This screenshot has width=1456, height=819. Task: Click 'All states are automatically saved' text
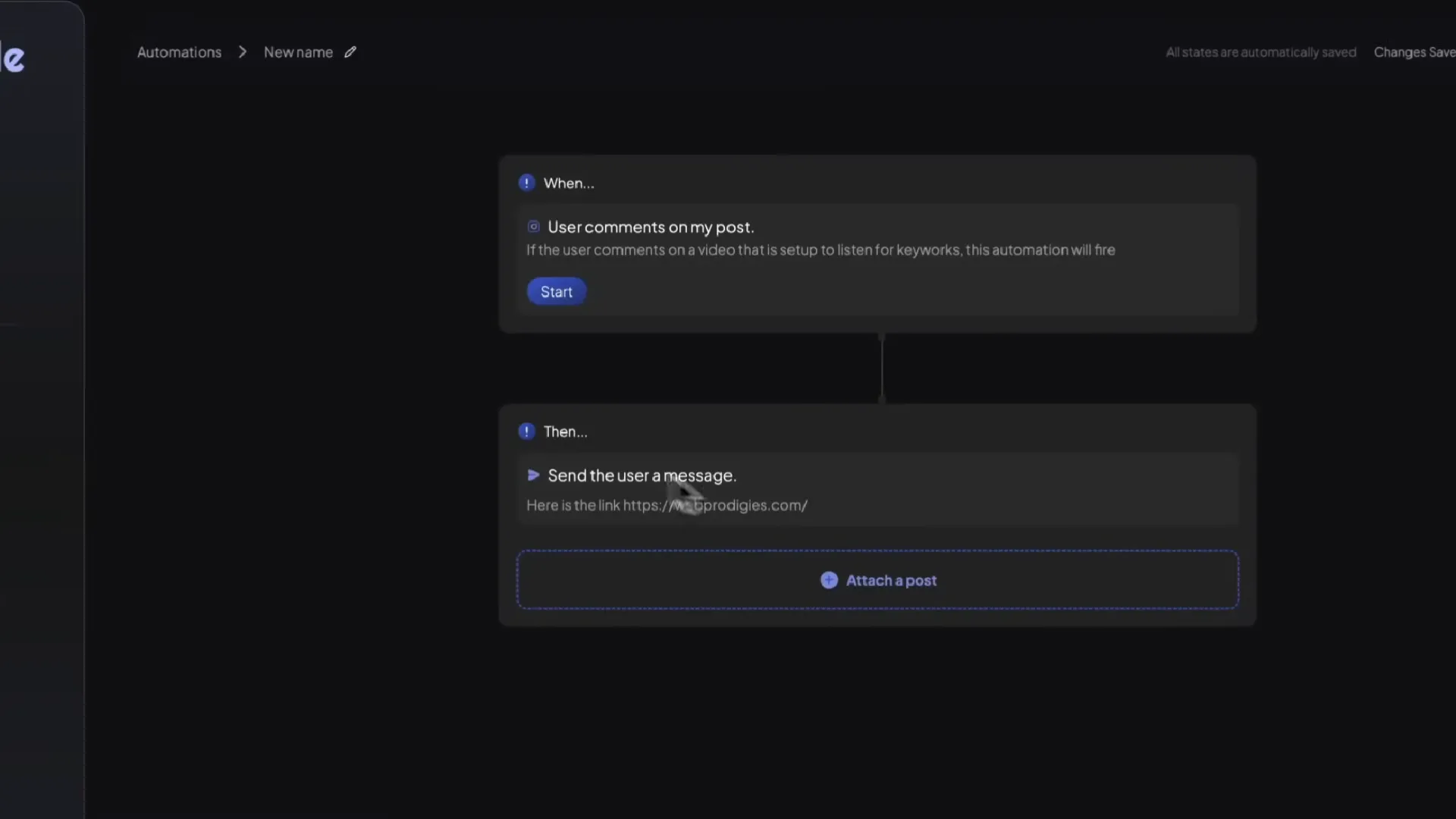[x=1260, y=52]
